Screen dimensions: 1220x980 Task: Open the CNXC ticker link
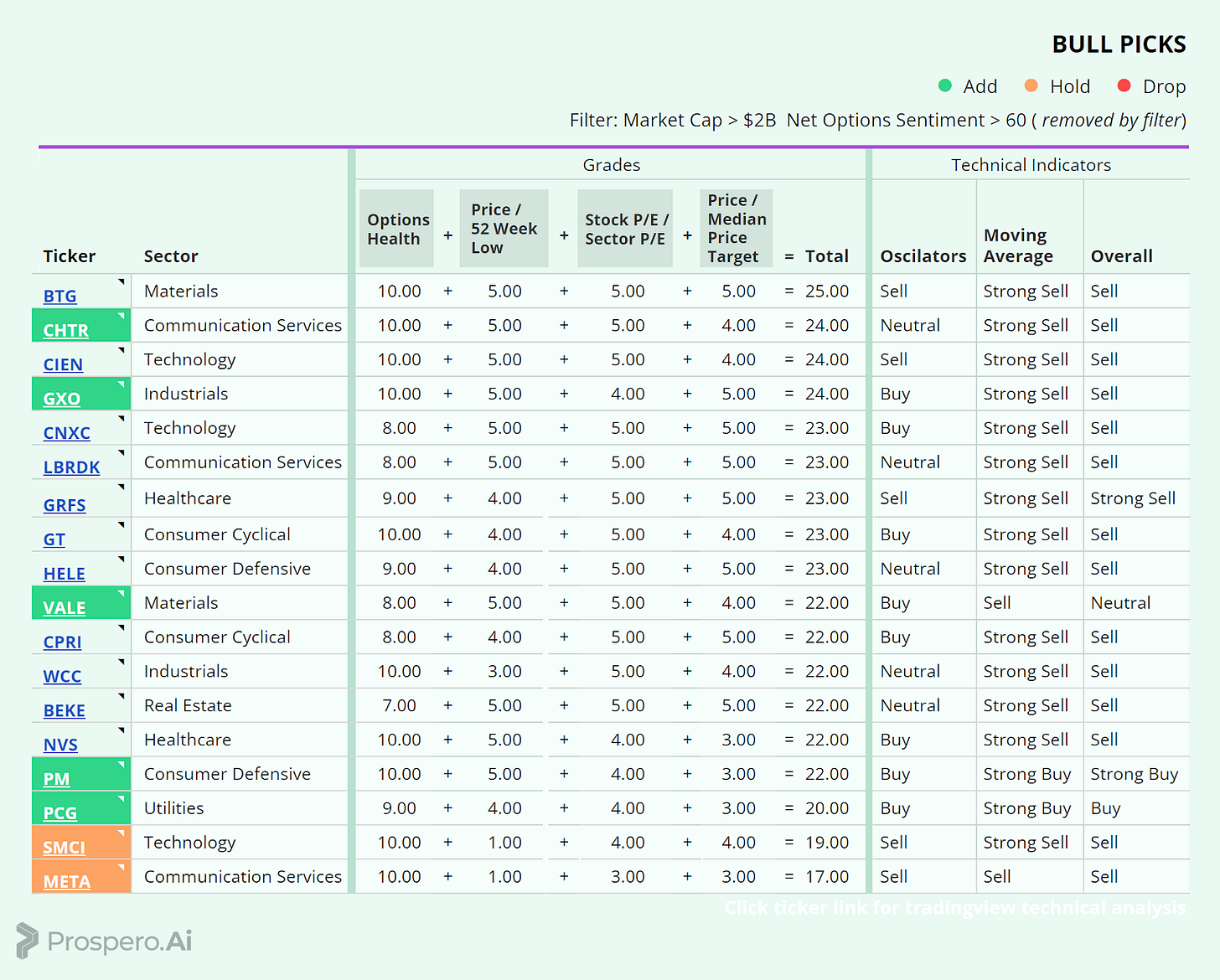coord(66,433)
